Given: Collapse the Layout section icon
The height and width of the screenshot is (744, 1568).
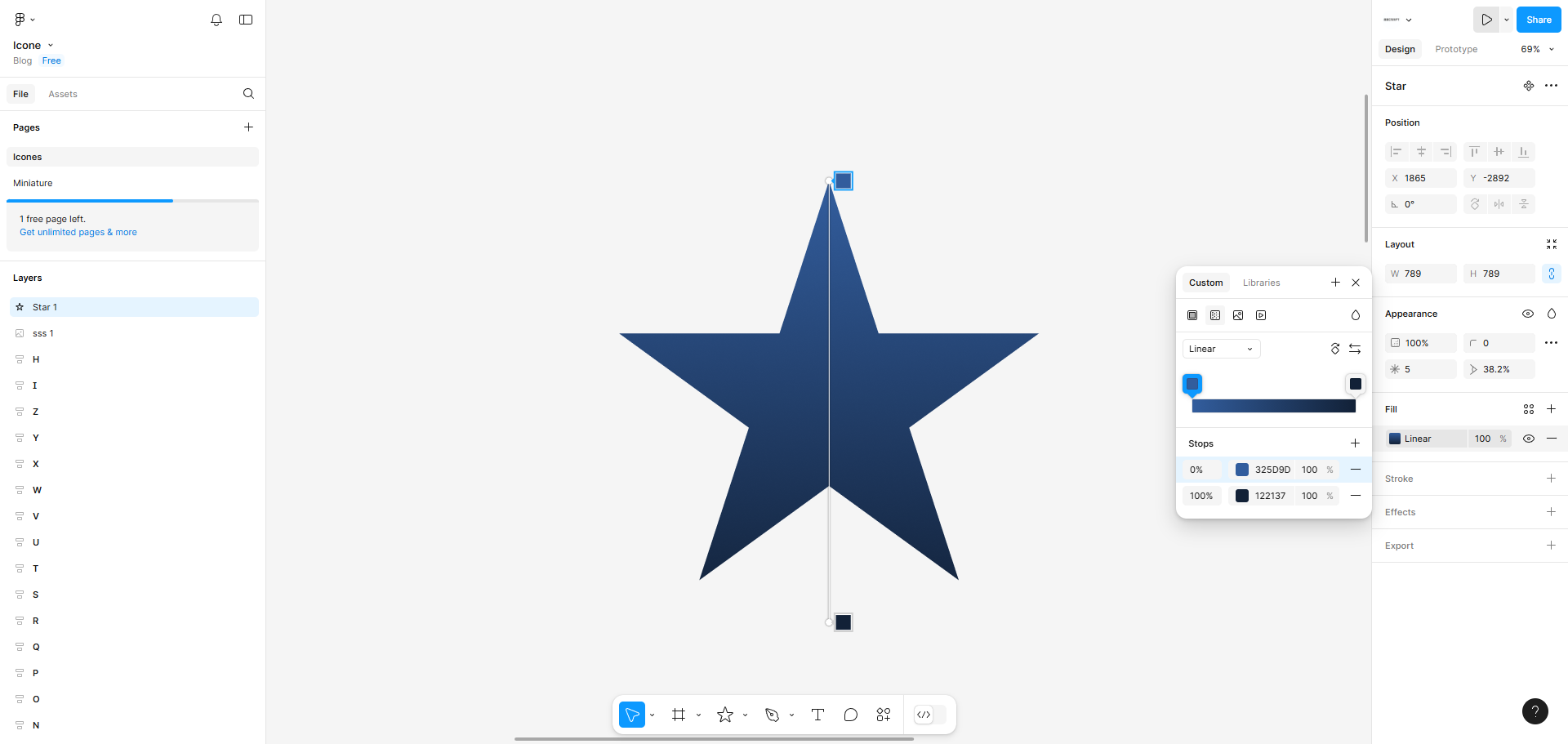Looking at the screenshot, I should (x=1552, y=244).
